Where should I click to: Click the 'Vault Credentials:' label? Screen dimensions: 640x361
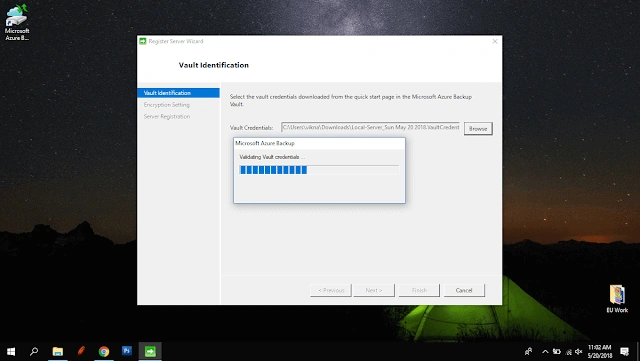tap(251, 128)
